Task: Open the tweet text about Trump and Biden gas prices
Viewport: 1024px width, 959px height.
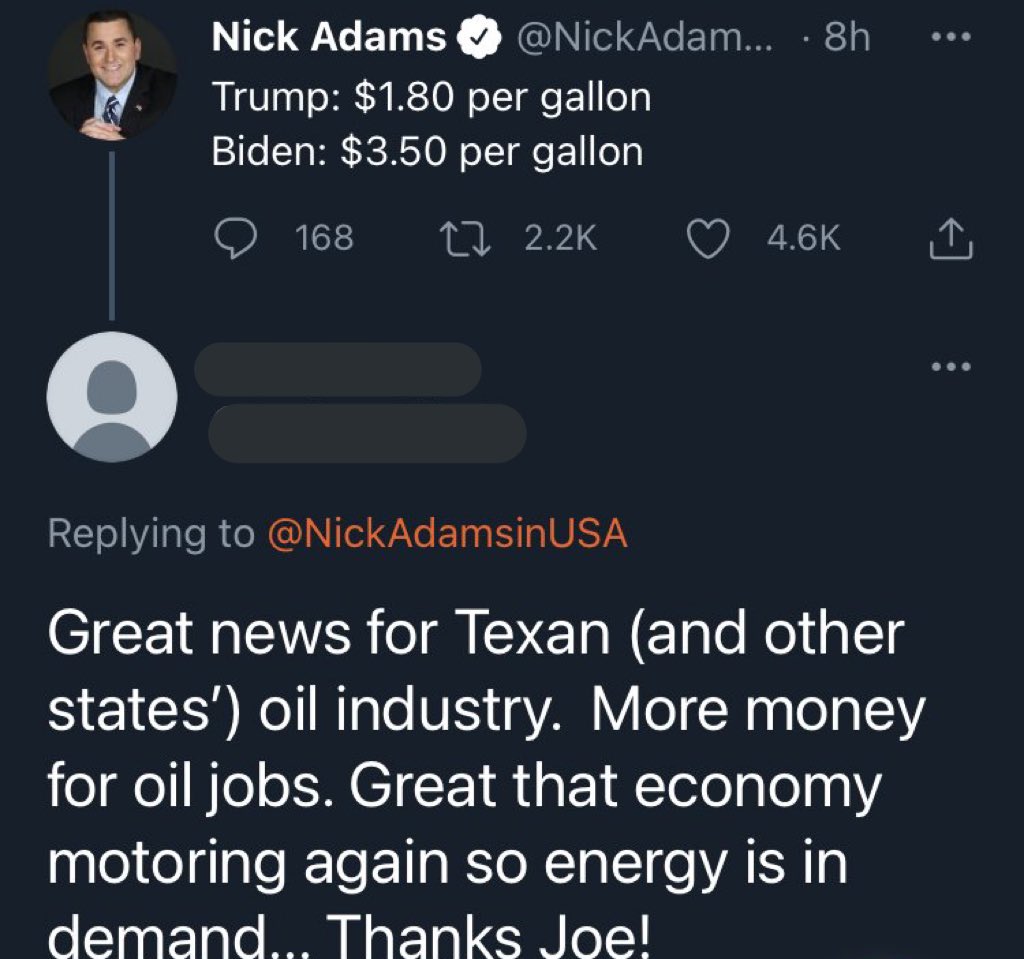Action: coord(431,124)
